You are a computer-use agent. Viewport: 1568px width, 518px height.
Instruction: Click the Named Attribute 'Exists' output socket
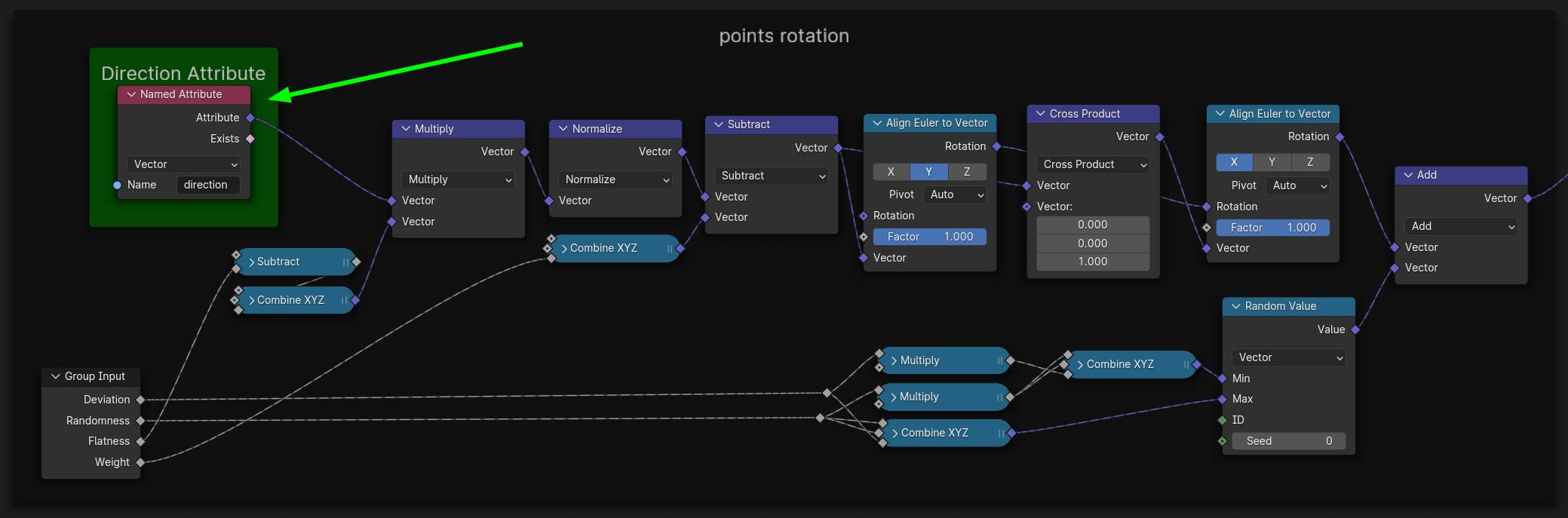[250, 139]
